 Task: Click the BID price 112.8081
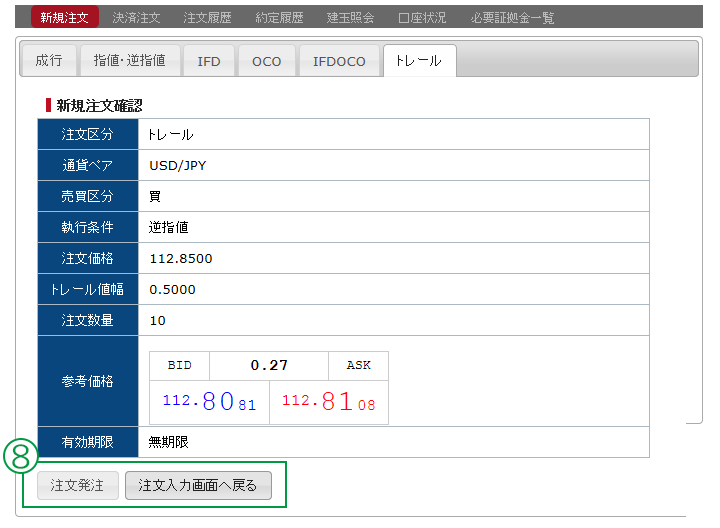pyautogui.click(x=209, y=402)
